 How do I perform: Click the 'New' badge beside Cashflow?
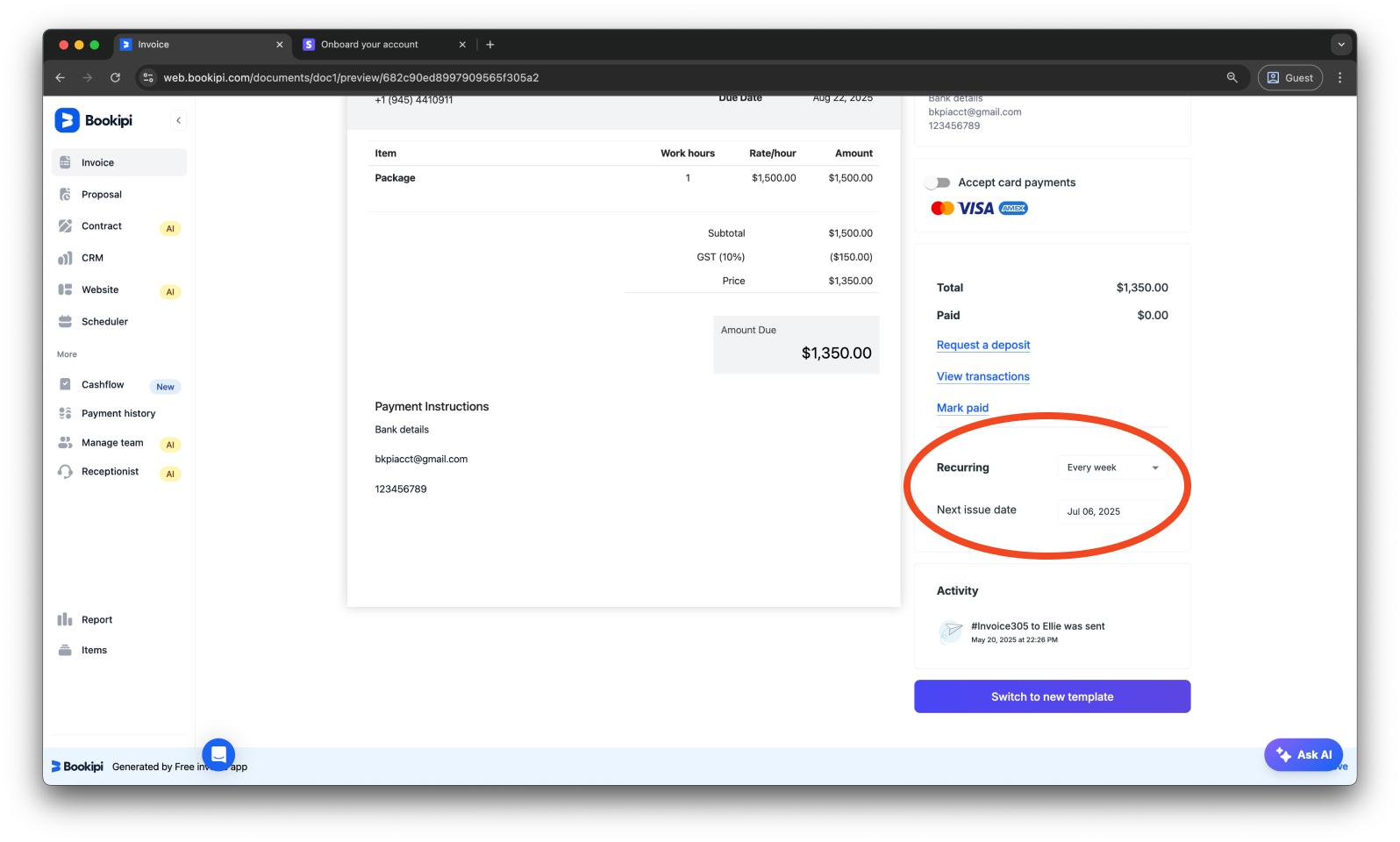pyautogui.click(x=165, y=387)
